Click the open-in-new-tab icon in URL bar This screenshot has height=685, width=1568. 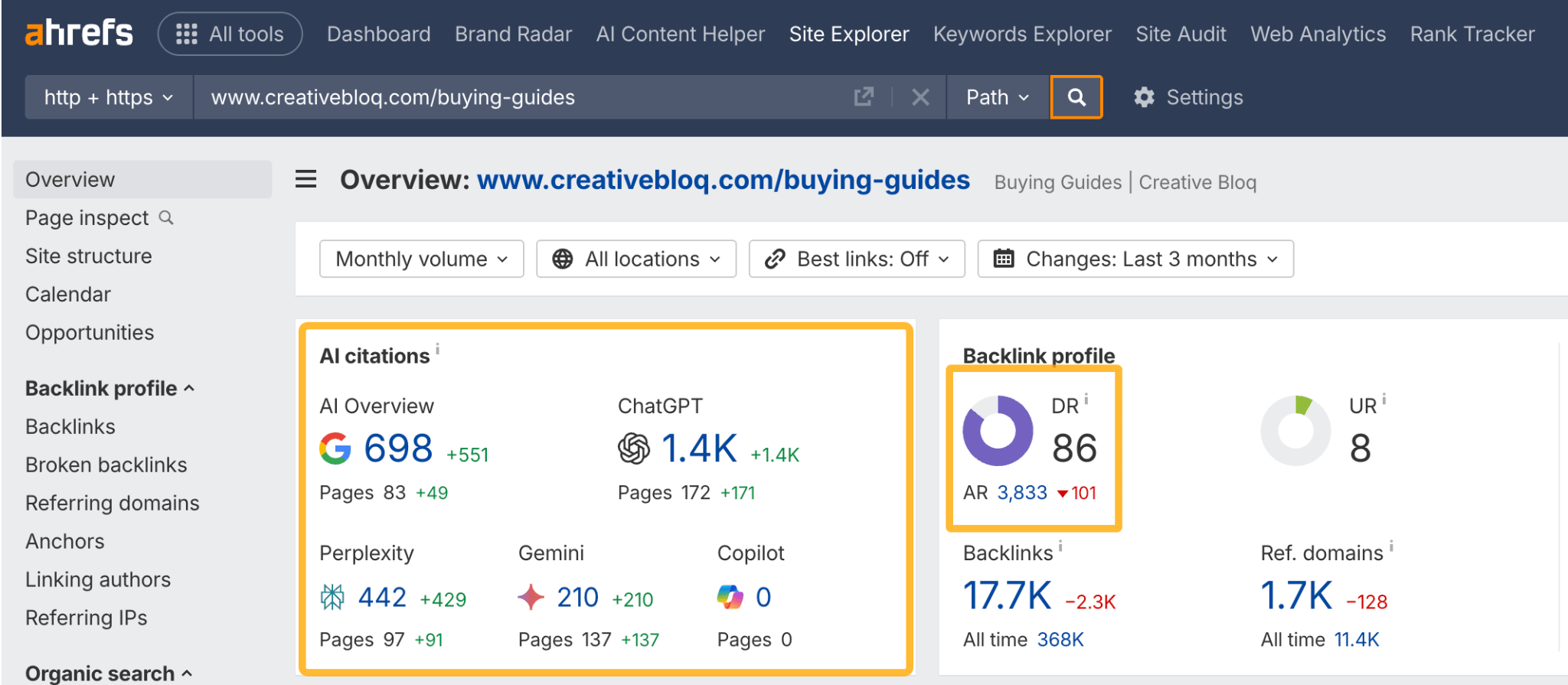[x=864, y=97]
